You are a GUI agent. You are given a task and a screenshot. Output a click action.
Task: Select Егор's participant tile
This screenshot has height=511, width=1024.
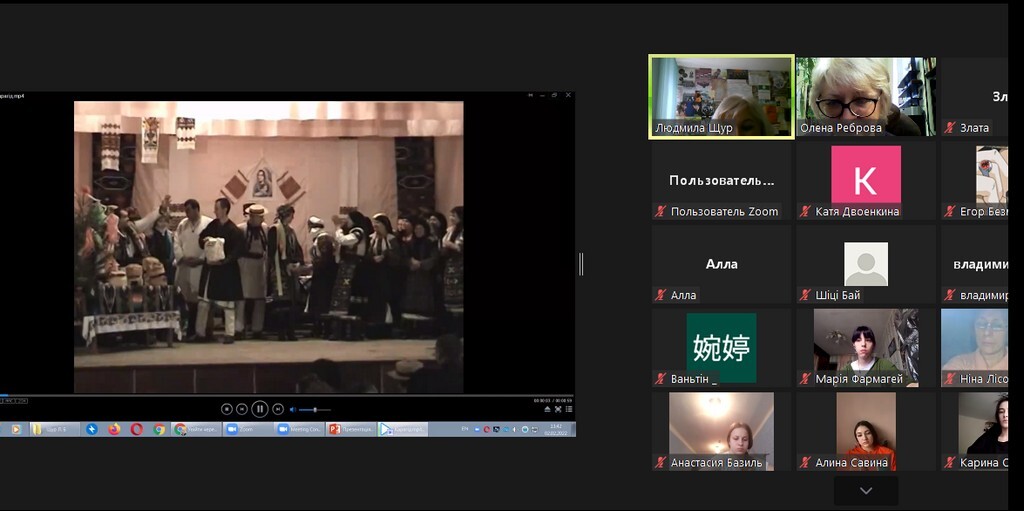pos(974,180)
